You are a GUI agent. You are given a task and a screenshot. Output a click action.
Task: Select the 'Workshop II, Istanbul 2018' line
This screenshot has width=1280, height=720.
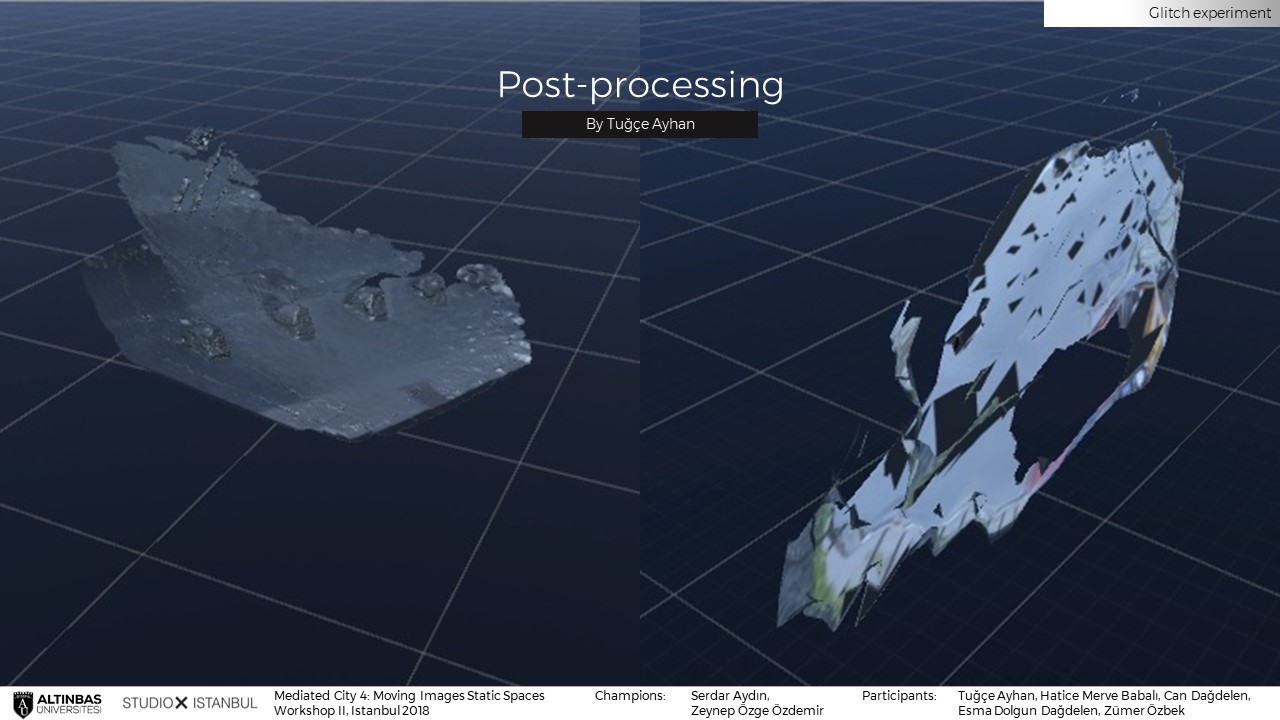pos(351,711)
